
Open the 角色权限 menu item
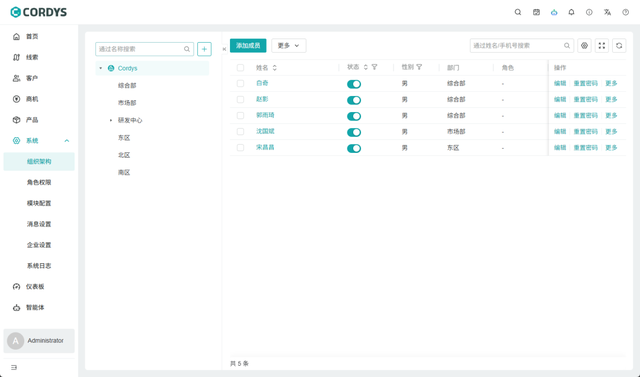pos(39,182)
